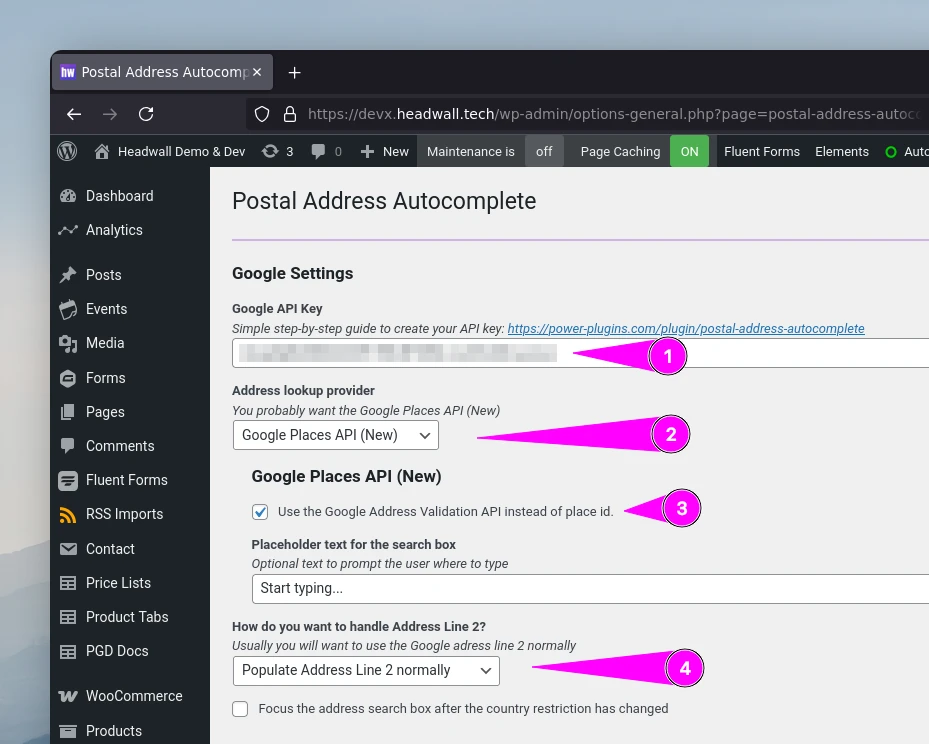
Task: Click the tracking protection shield icon
Action: coord(262,114)
